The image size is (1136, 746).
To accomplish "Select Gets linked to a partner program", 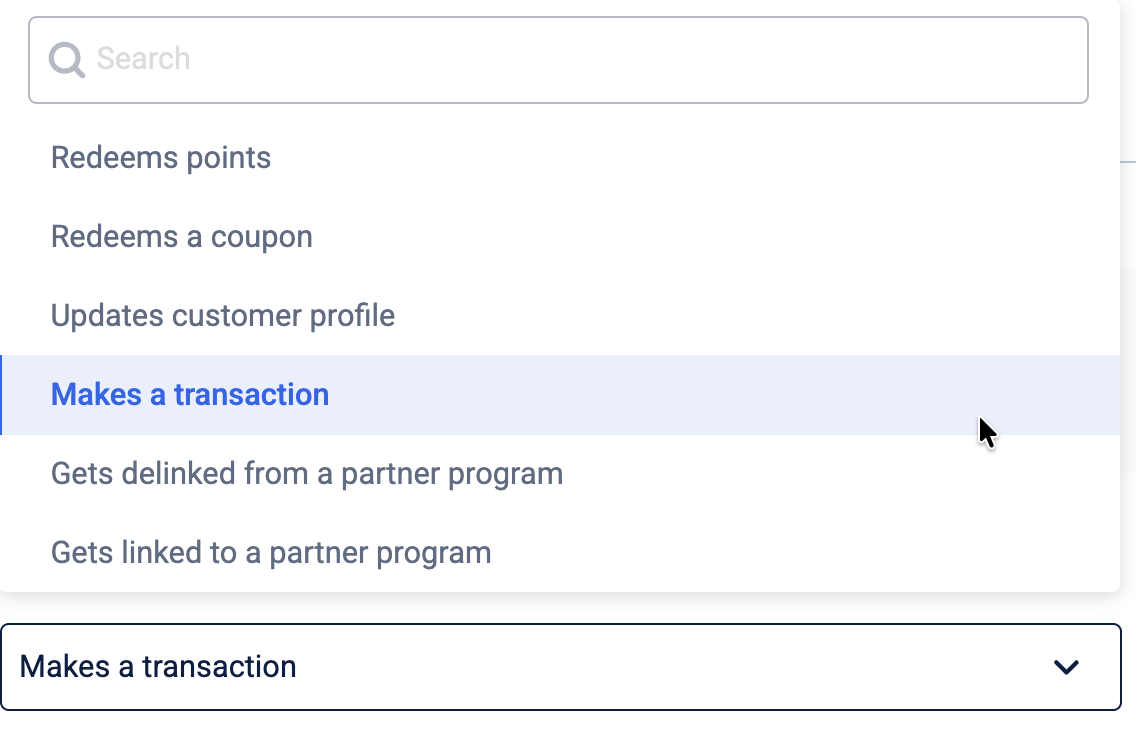I will point(271,552).
